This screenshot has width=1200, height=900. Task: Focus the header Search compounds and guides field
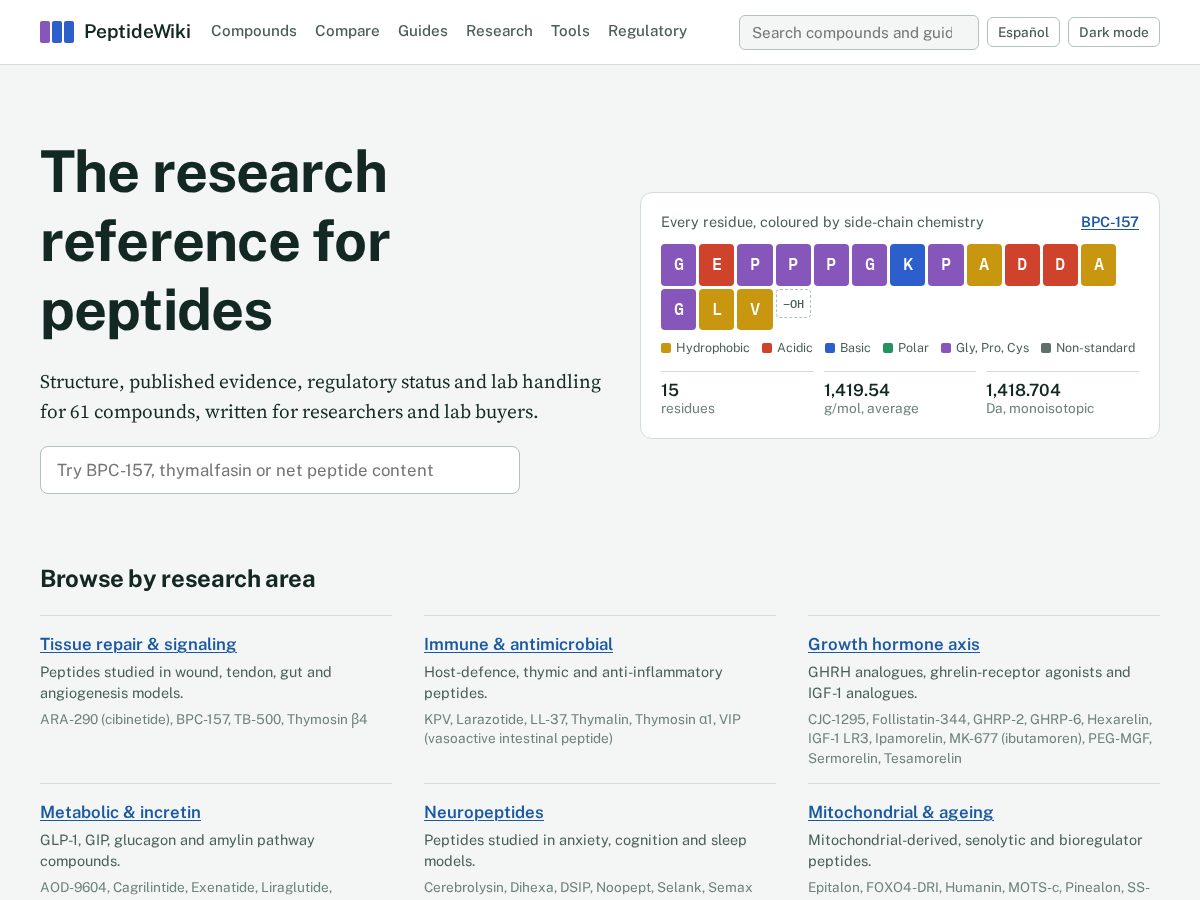point(859,32)
